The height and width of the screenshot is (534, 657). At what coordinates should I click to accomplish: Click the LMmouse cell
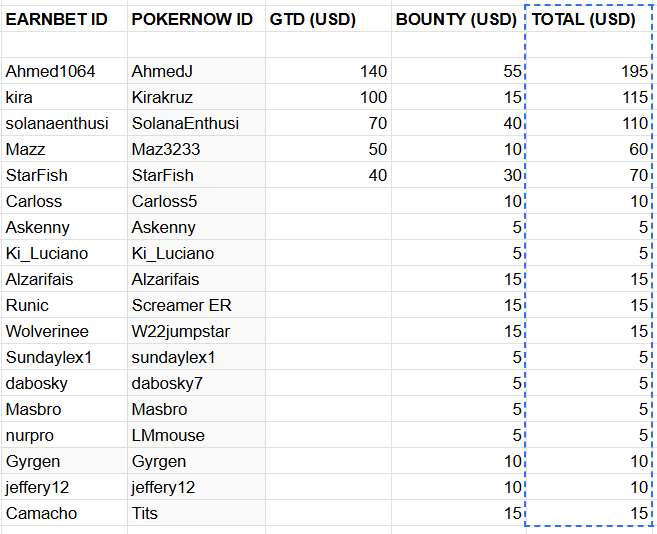[x=195, y=435]
